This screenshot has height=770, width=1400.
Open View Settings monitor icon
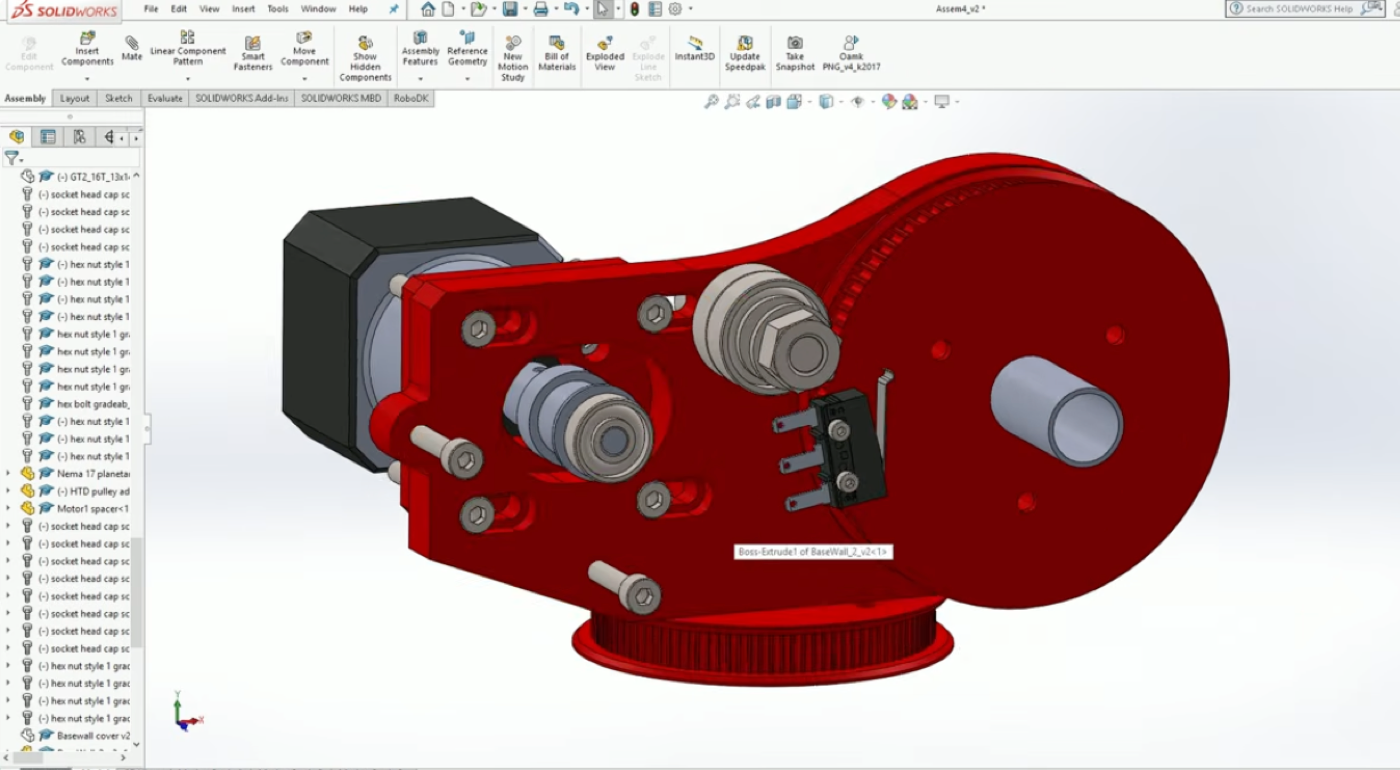tap(941, 101)
